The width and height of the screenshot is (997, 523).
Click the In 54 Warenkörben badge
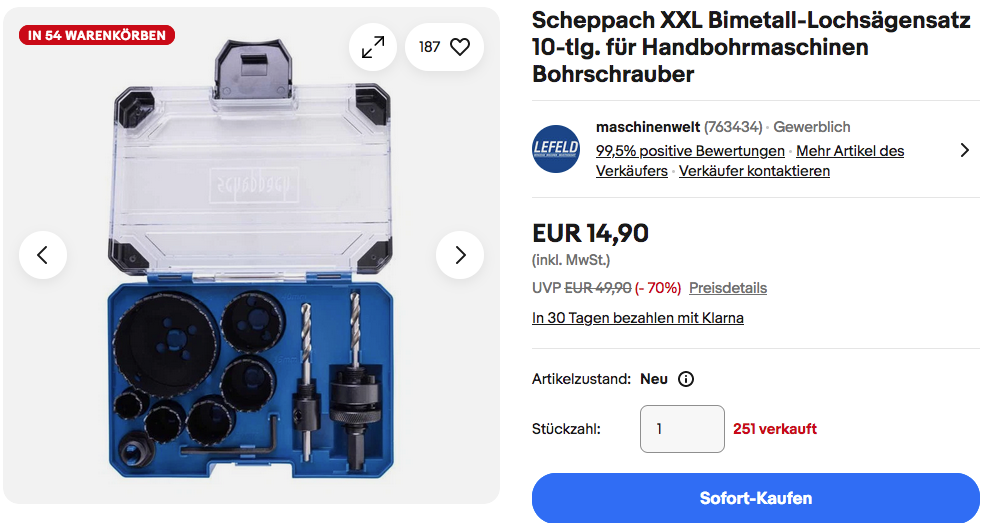pyautogui.click(x=97, y=36)
